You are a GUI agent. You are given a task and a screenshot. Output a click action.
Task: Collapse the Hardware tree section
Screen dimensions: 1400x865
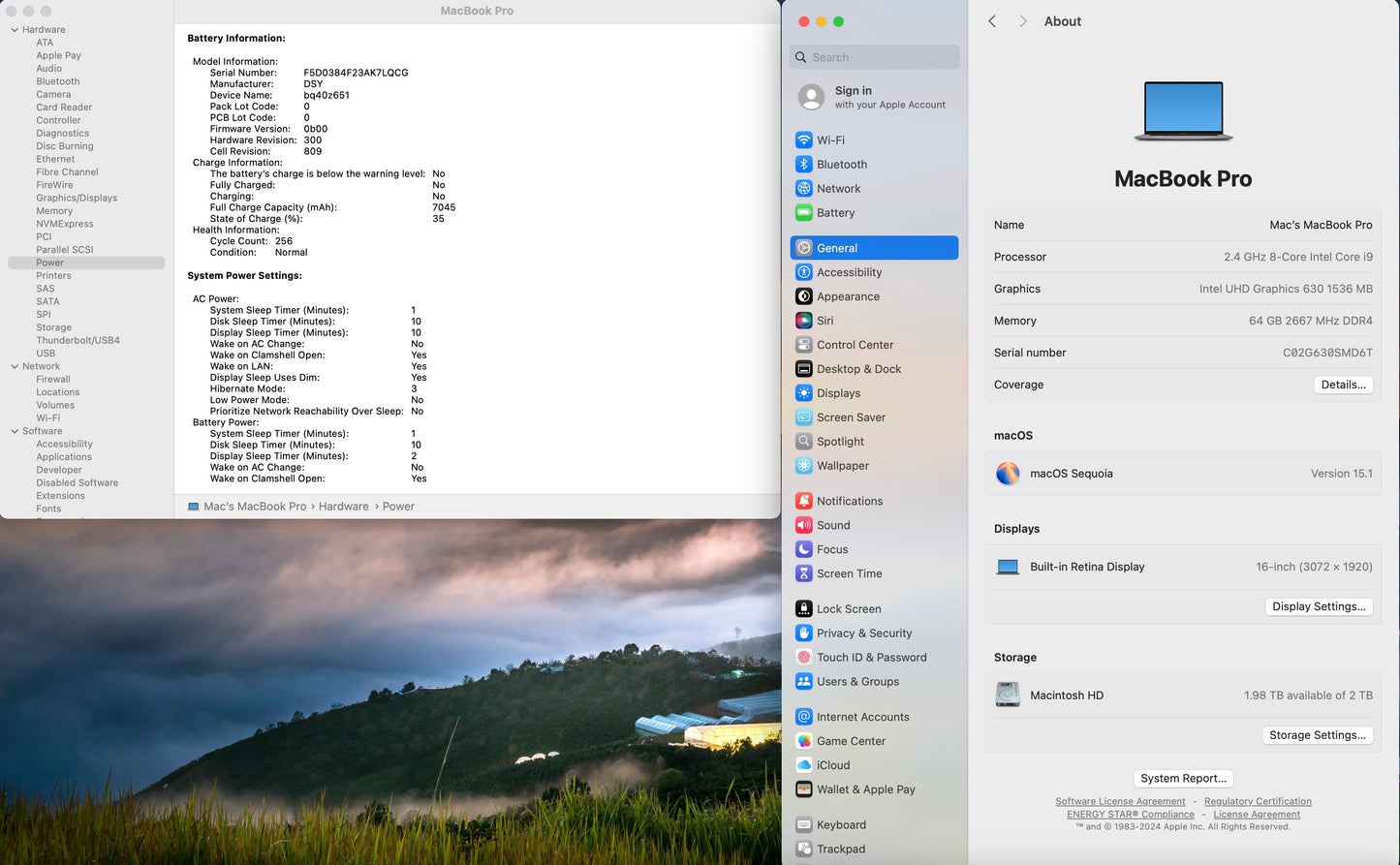click(15, 30)
